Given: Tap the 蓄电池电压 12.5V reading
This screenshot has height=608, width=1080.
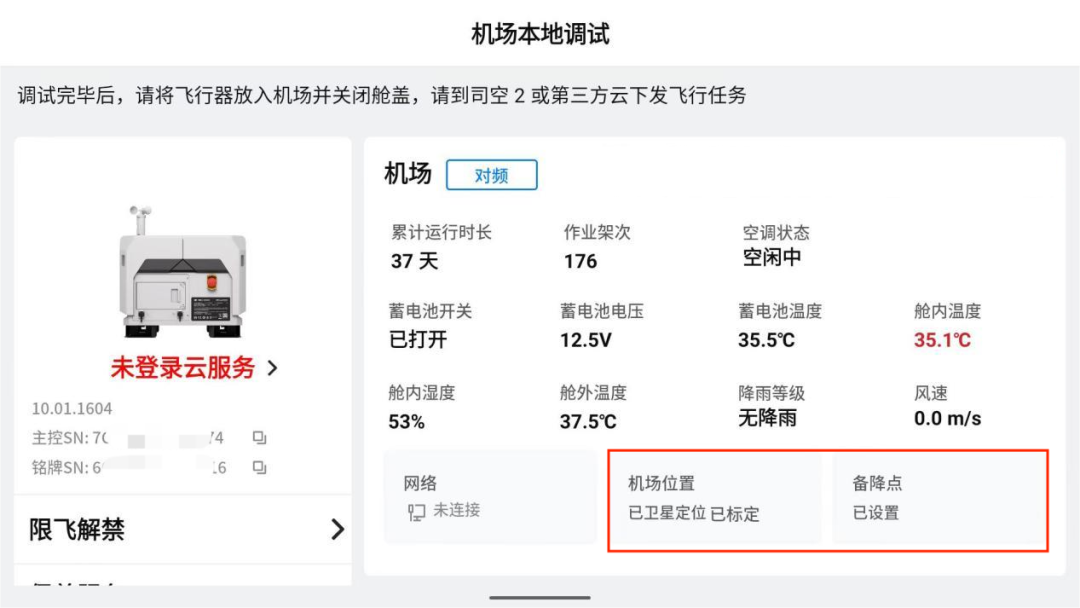Looking at the screenshot, I should coord(585,339).
